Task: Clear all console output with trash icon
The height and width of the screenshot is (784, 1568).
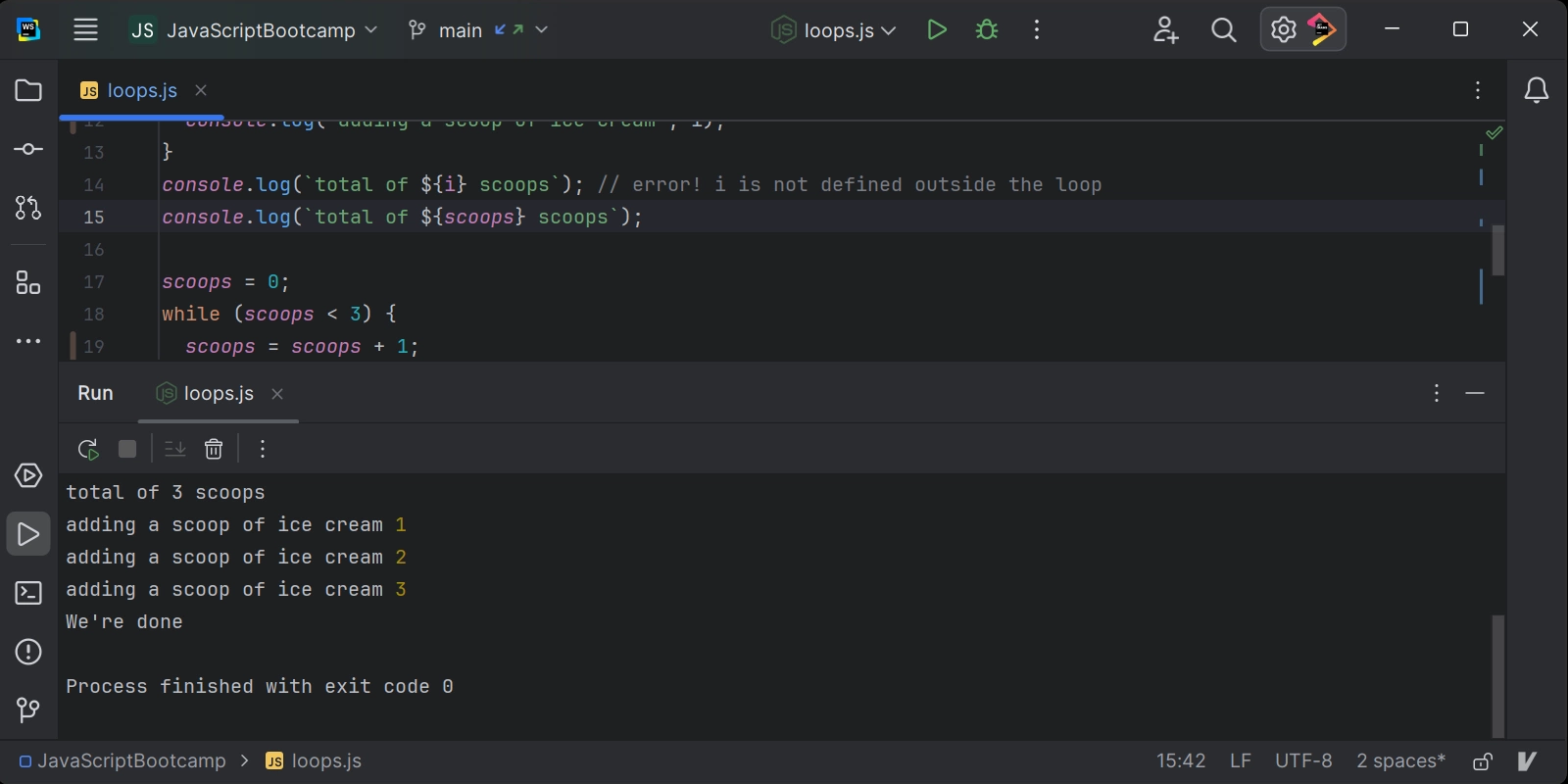Action: 214,449
